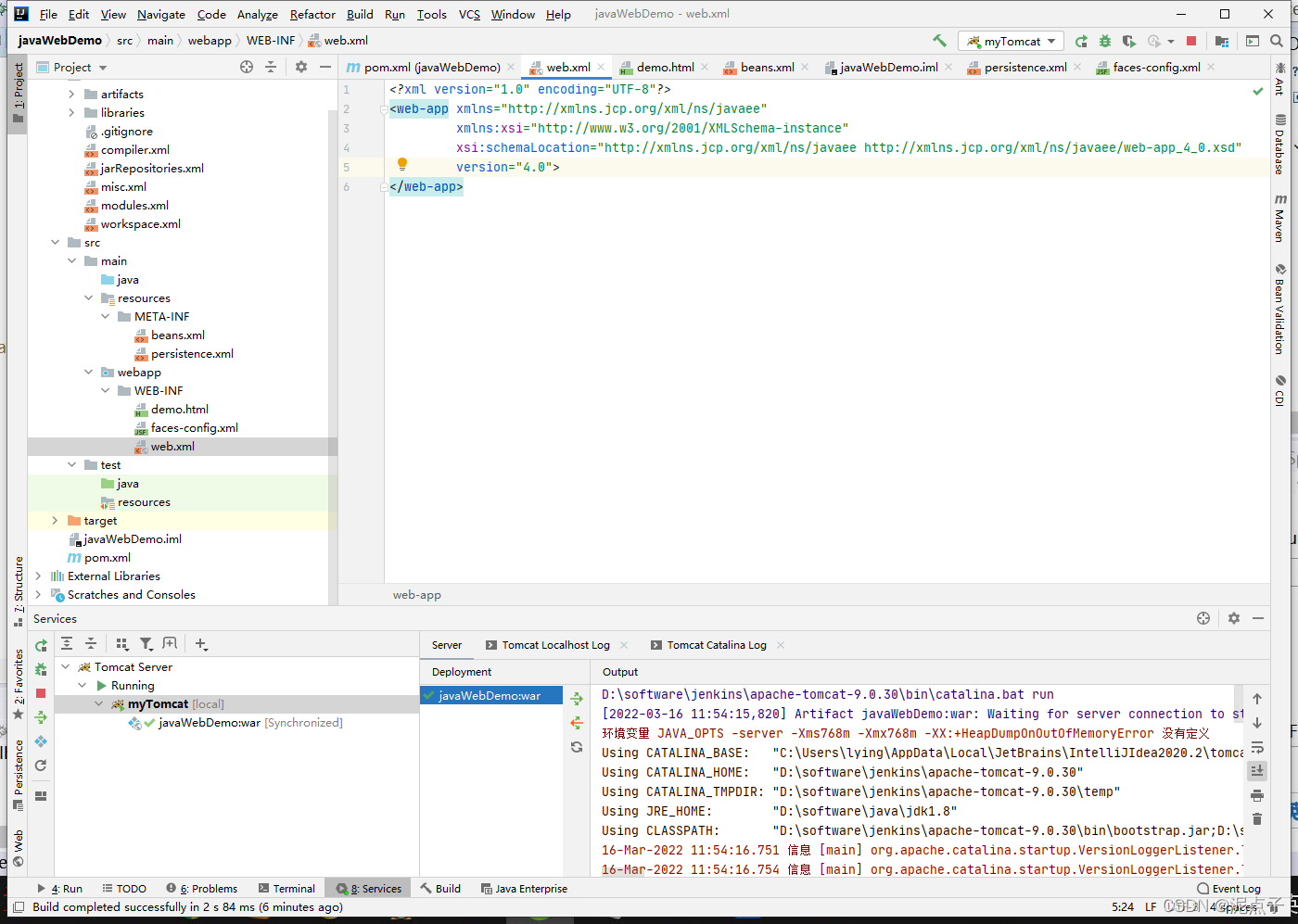Toggle scroll to end in Output console
The height and width of the screenshot is (924, 1298).
pos(1257,771)
